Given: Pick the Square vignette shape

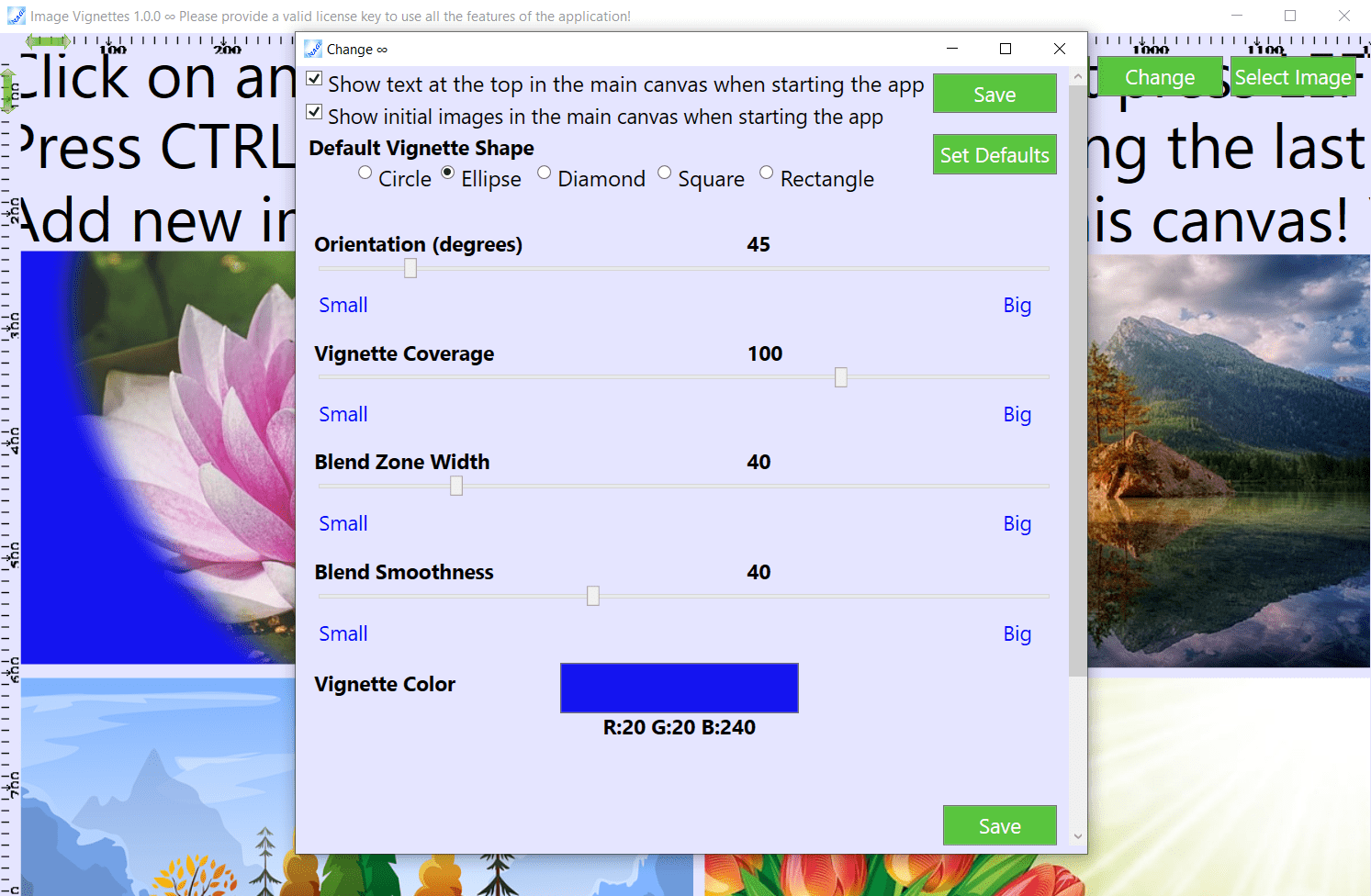Looking at the screenshot, I should [665, 173].
